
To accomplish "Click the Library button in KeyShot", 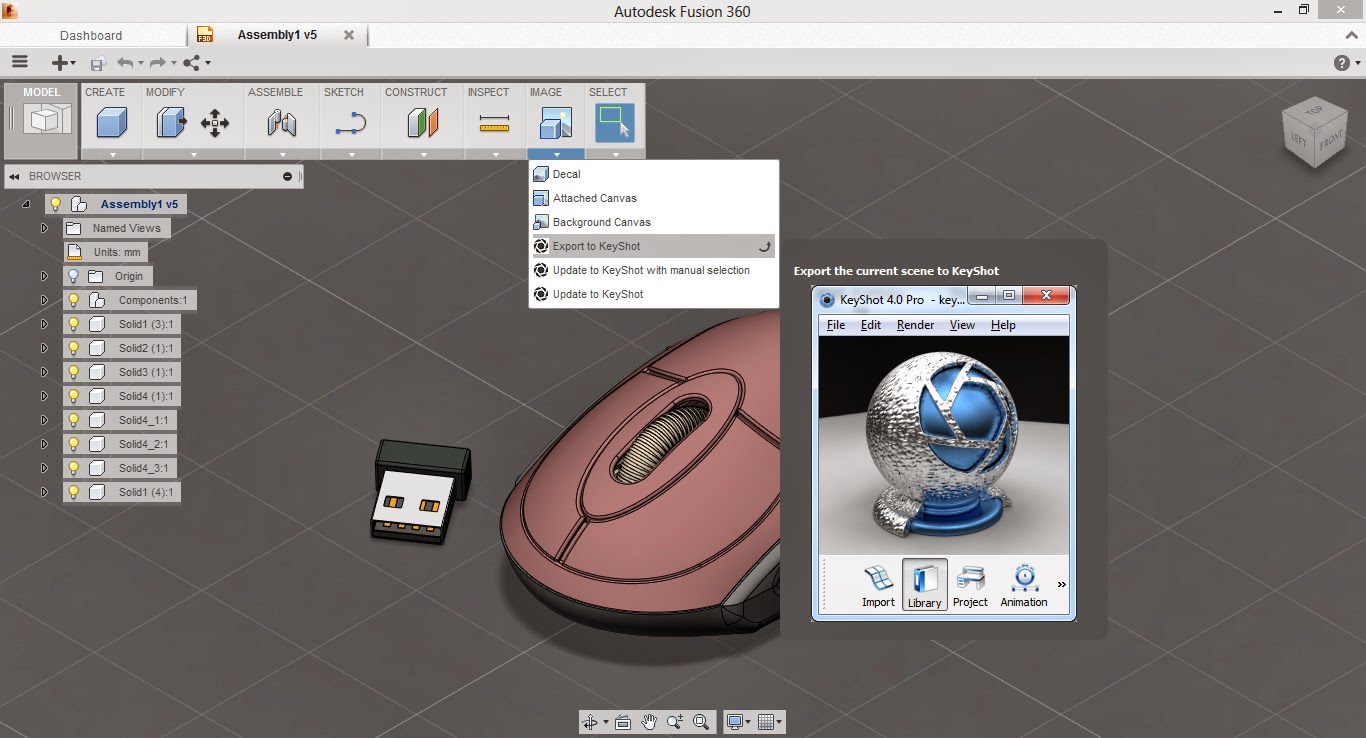I will (x=923, y=585).
